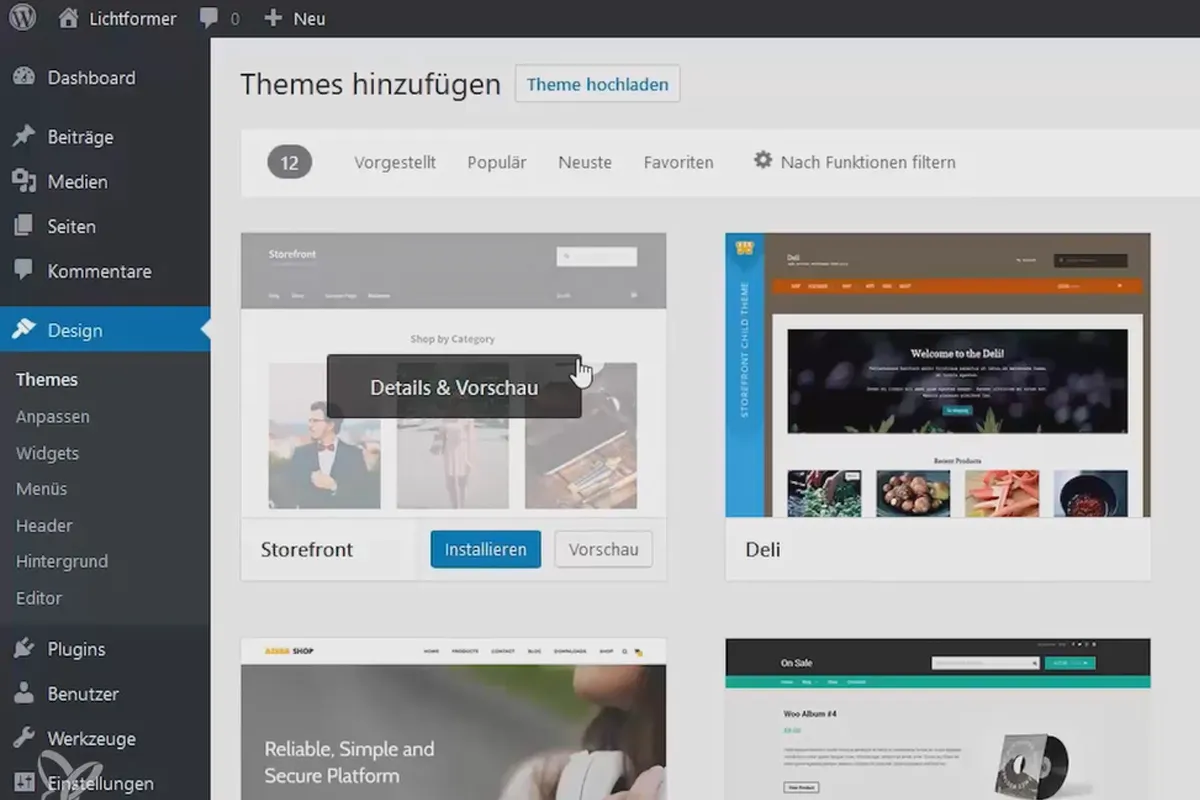The height and width of the screenshot is (800, 1200).
Task: Open the Plugins menu label
Action: (76, 650)
